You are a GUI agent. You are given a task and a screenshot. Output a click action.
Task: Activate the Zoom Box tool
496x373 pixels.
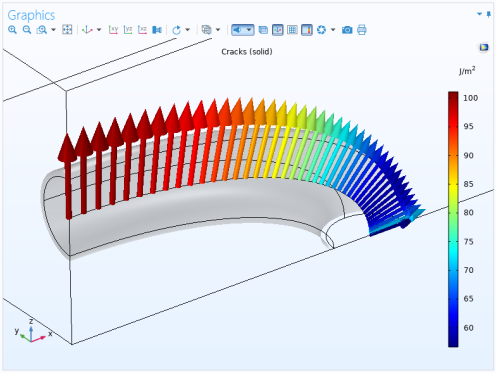point(42,30)
